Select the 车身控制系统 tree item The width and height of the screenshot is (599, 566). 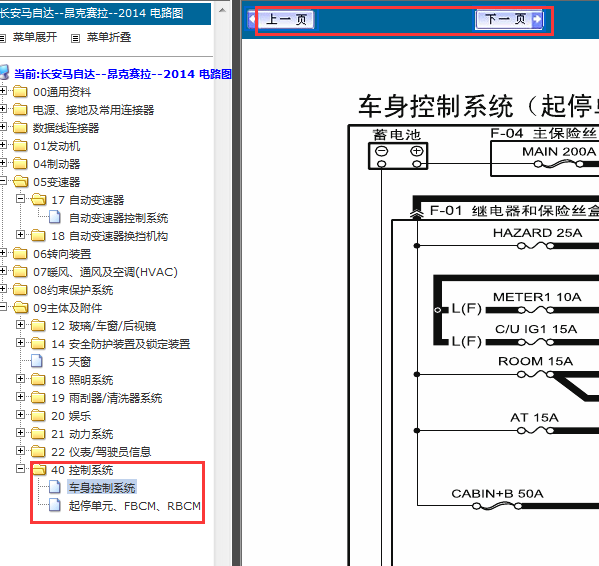pos(102,488)
